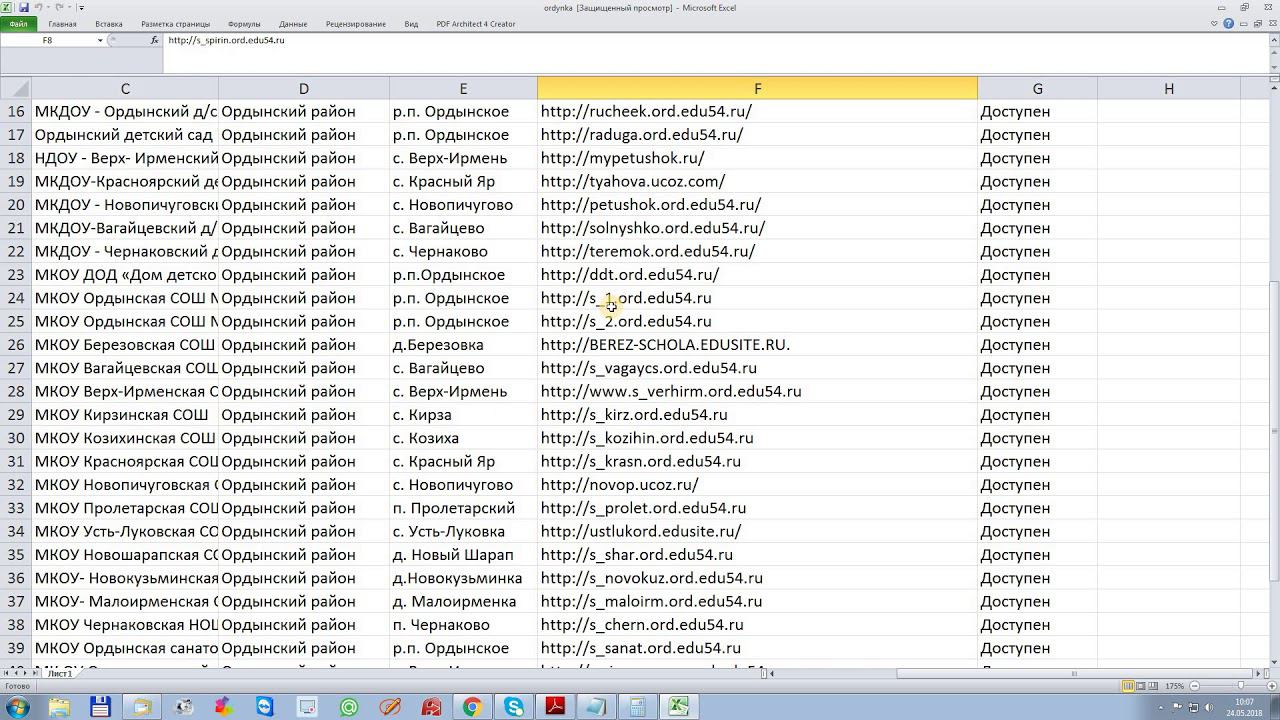
Task: Open Adobe Reader from the taskbar
Action: point(555,707)
